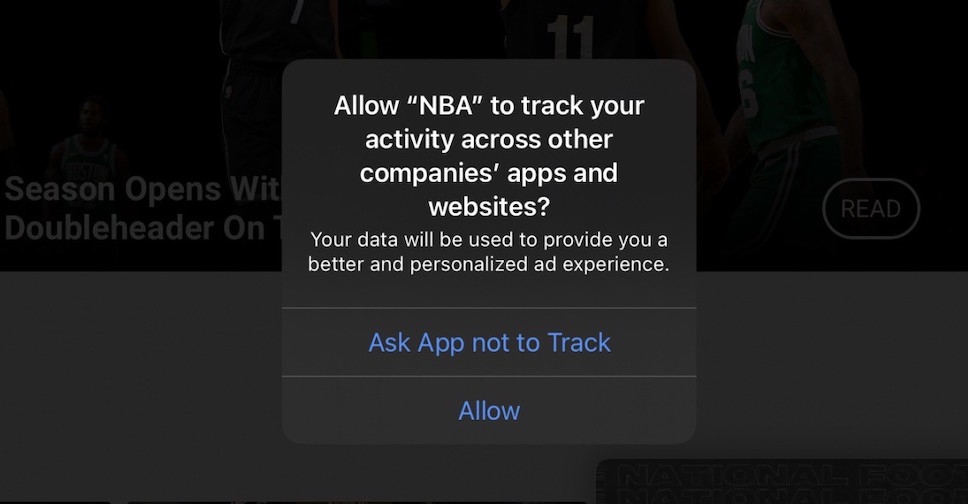
Task: Open the National Football banner thumbnail
Action: click(x=782, y=481)
